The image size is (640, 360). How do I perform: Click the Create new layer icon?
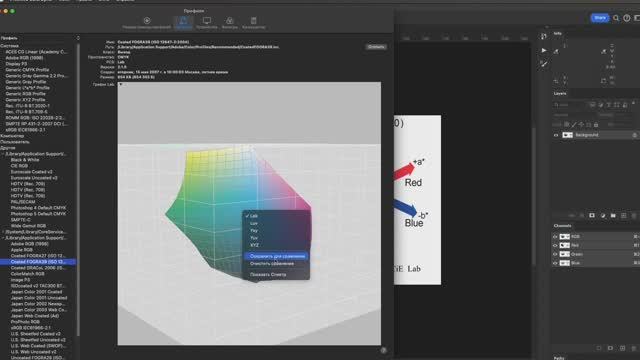tap(624, 216)
